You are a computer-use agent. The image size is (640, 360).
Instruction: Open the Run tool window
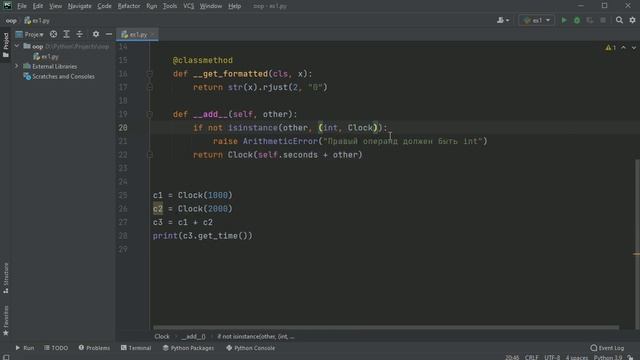tap(24, 348)
